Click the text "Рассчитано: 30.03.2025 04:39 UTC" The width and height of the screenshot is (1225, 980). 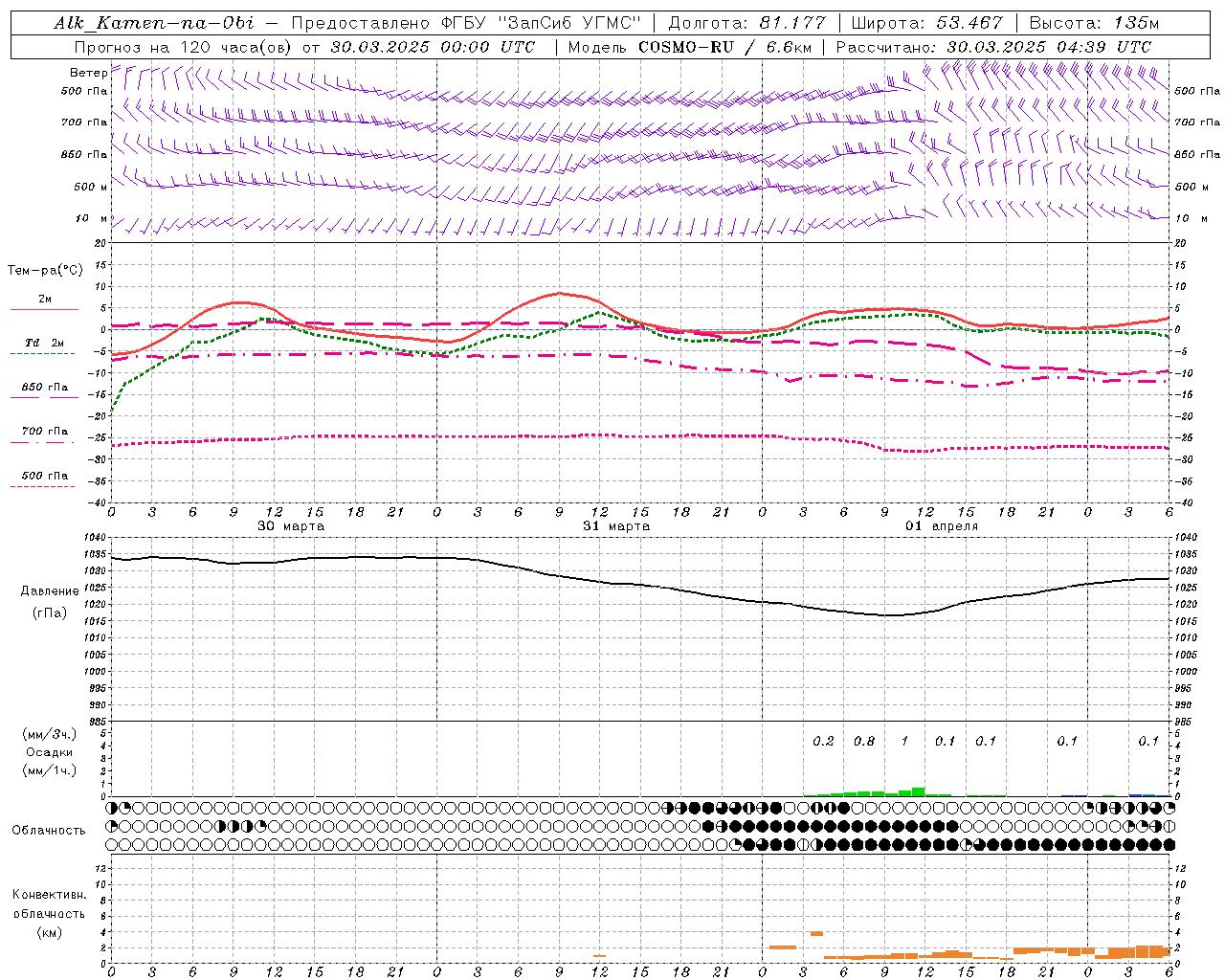(994, 47)
